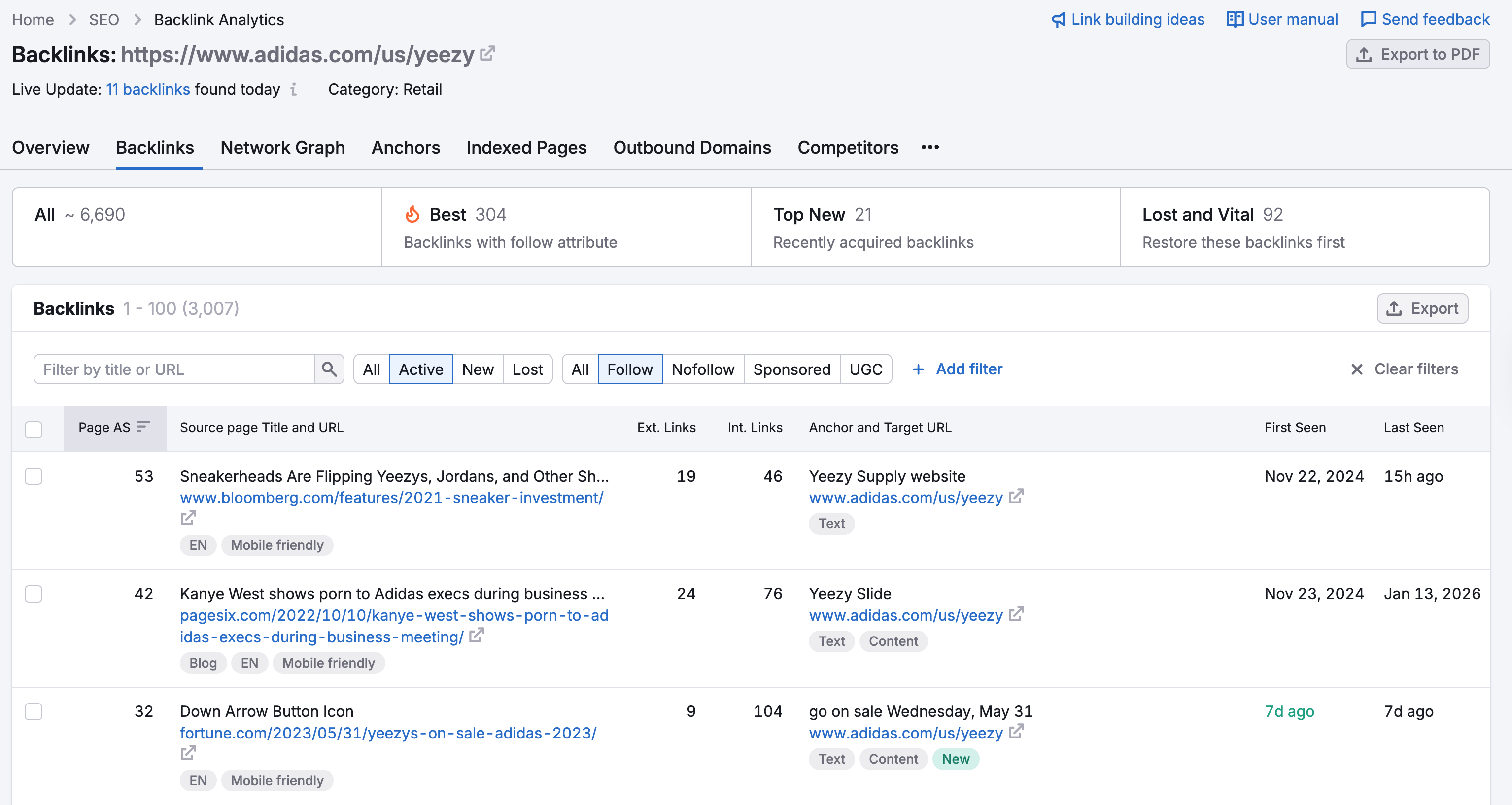Open the User manual book icon

pos(1235,19)
